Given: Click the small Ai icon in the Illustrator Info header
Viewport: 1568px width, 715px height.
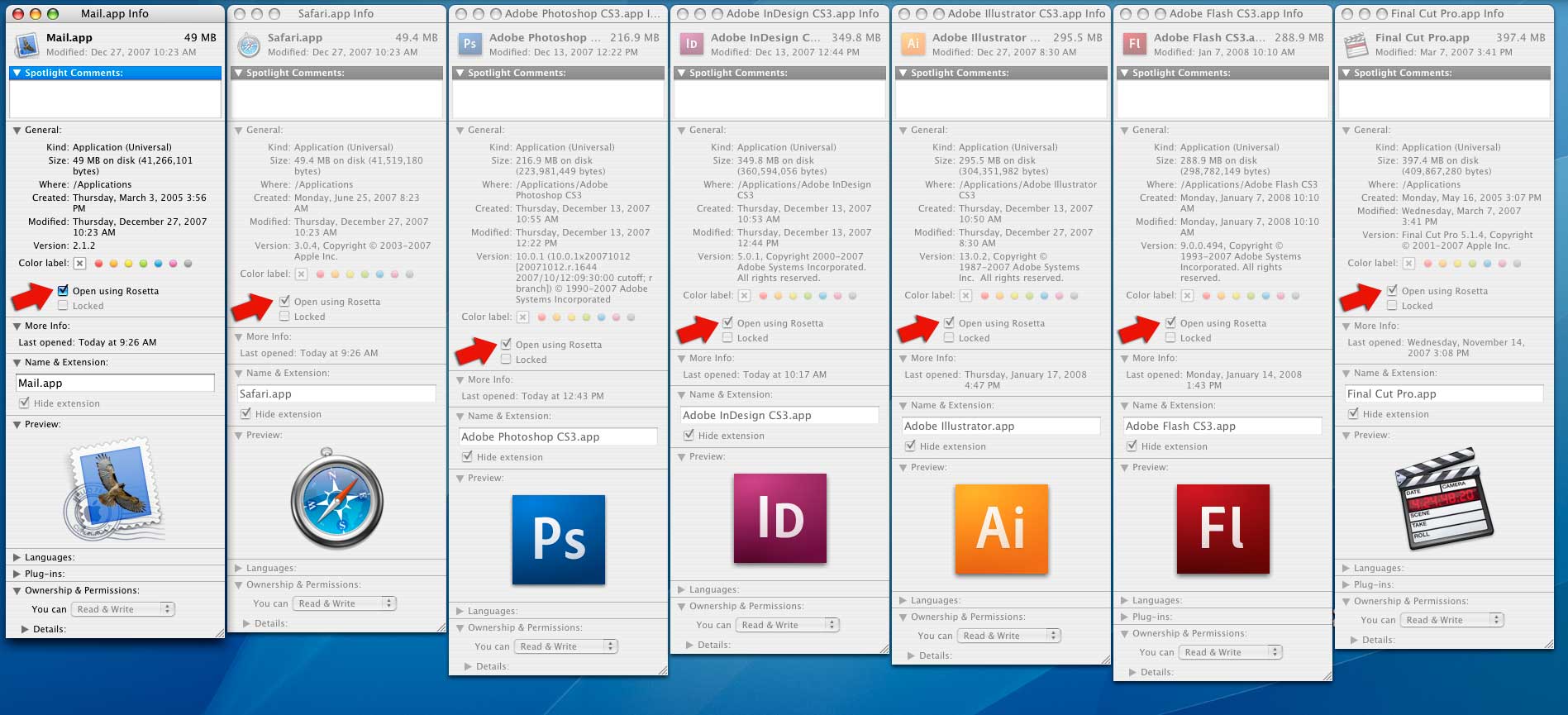Looking at the screenshot, I should pyautogui.click(x=913, y=45).
